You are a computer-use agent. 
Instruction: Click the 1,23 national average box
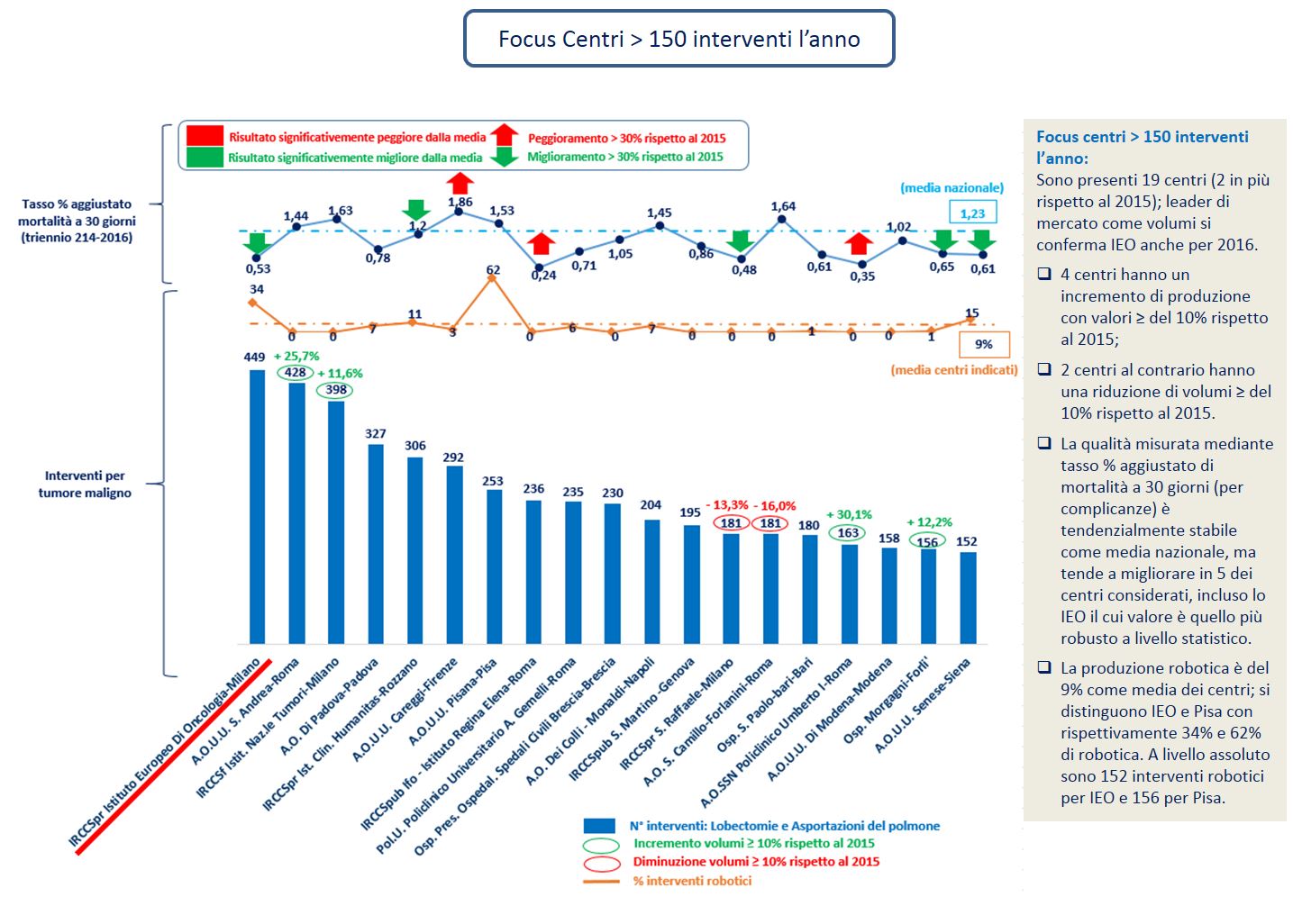(972, 213)
